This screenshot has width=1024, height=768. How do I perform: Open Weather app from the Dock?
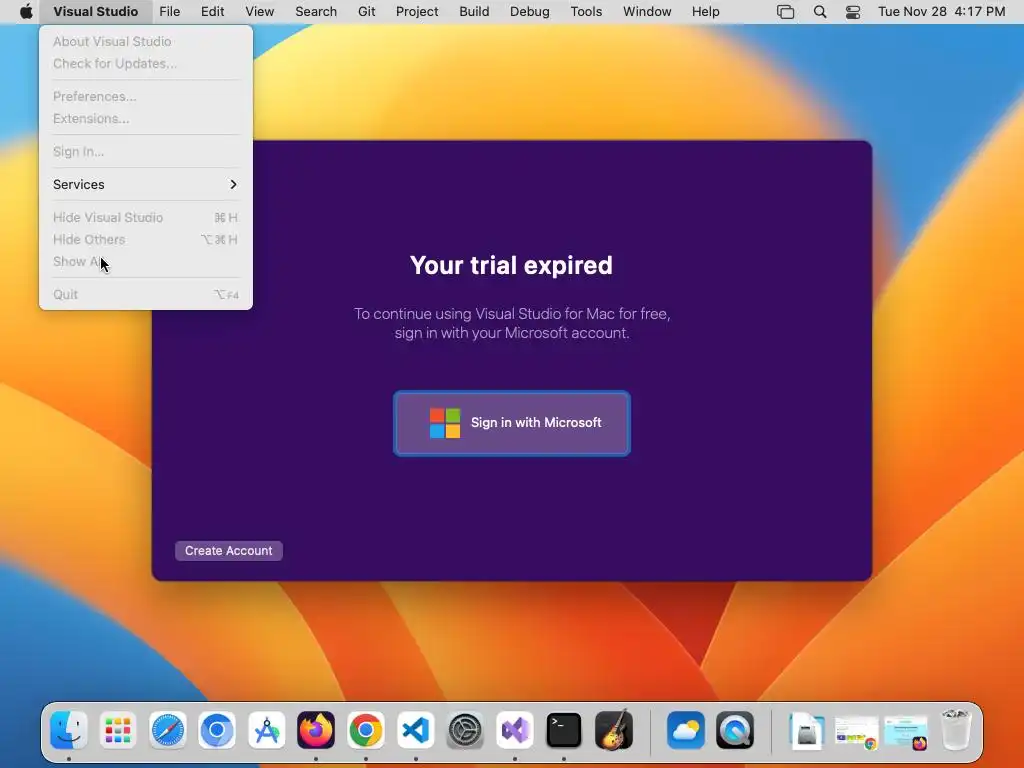pos(686,730)
